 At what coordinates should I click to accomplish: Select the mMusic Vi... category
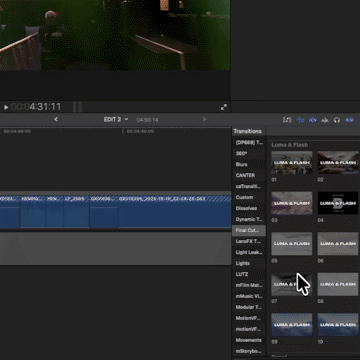click(249, 296)
